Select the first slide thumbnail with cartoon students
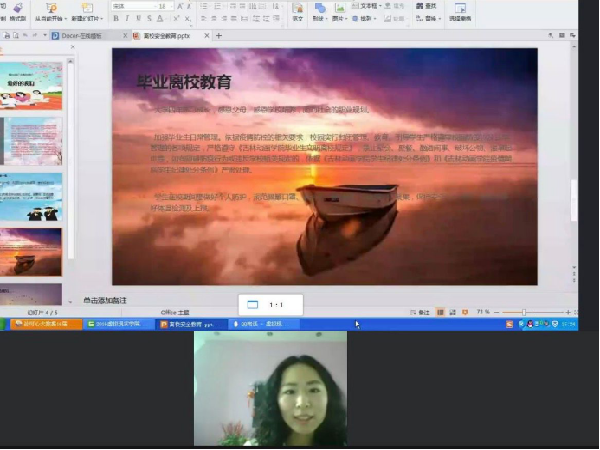The height and width of the screenshot is (450, 600). 31,86
